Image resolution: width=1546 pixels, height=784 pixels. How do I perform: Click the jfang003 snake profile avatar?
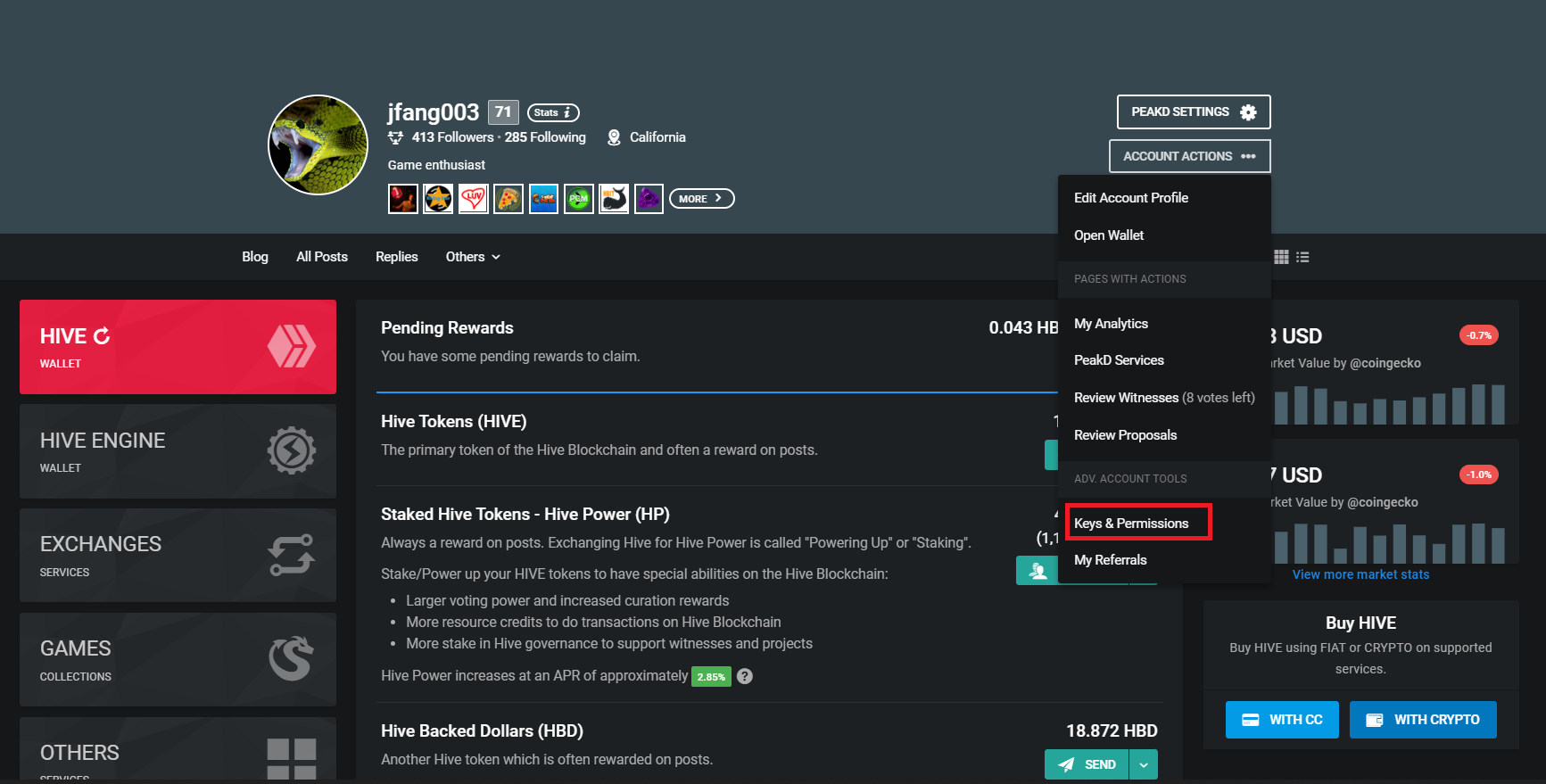coord(318,144)
